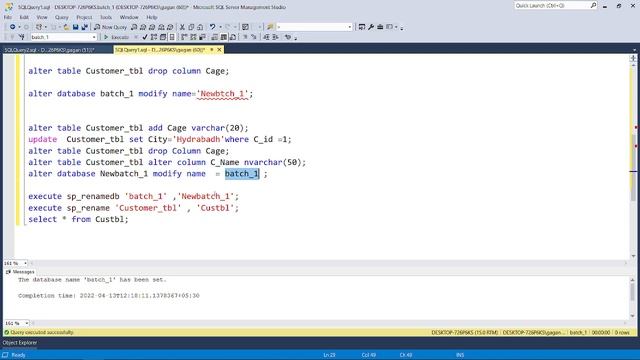Select the Messages results tab
This screenshot has width=640, height=360.
pyautogui.click(x=20, y=272)
